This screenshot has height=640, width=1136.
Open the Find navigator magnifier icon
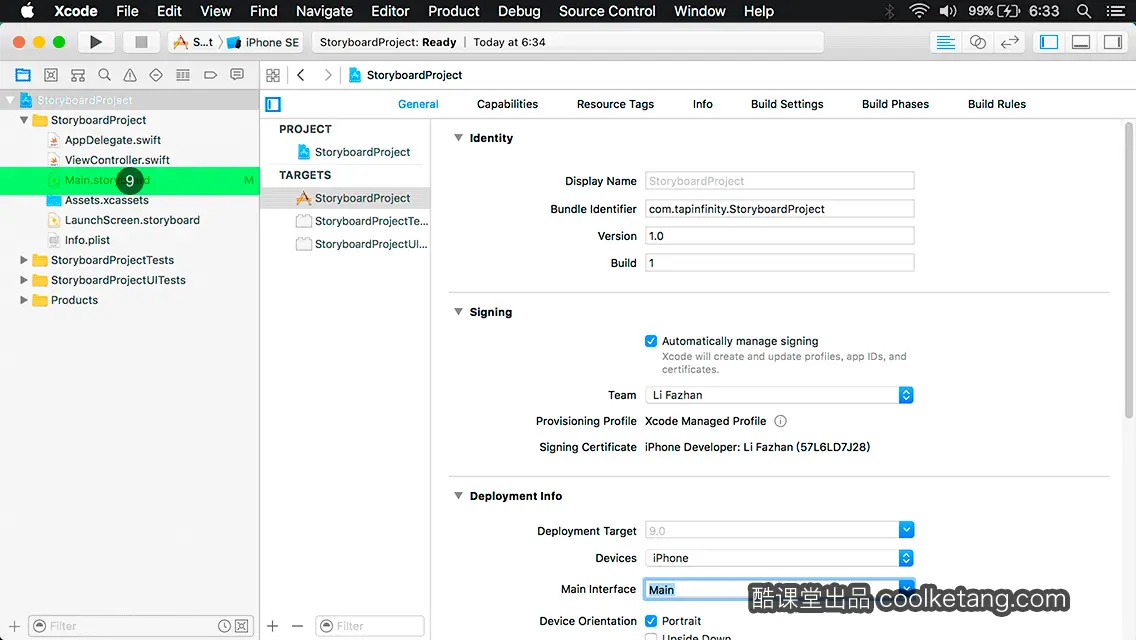coord(104,75)
